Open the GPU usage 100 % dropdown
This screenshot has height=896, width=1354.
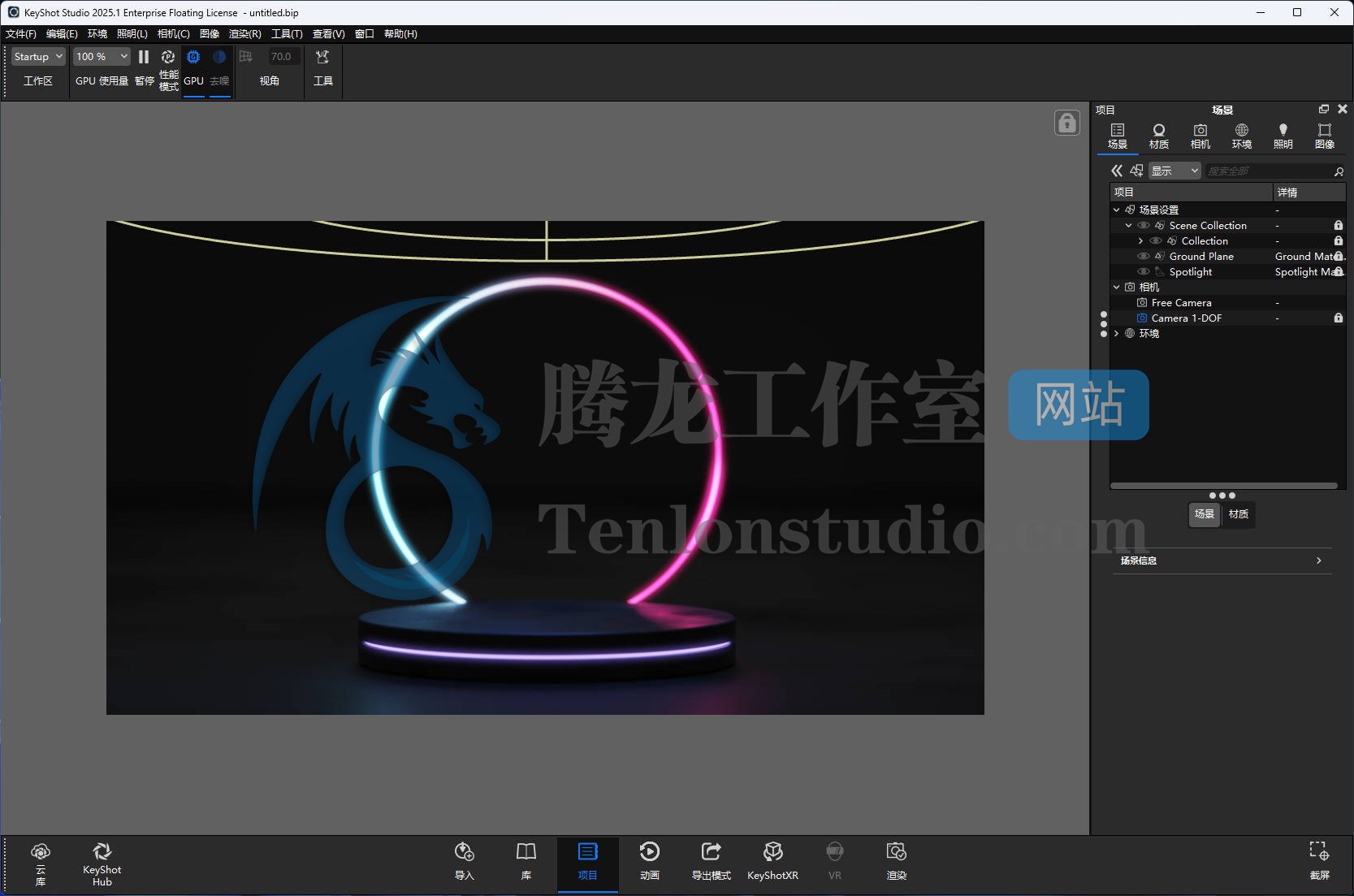[102, 57]
